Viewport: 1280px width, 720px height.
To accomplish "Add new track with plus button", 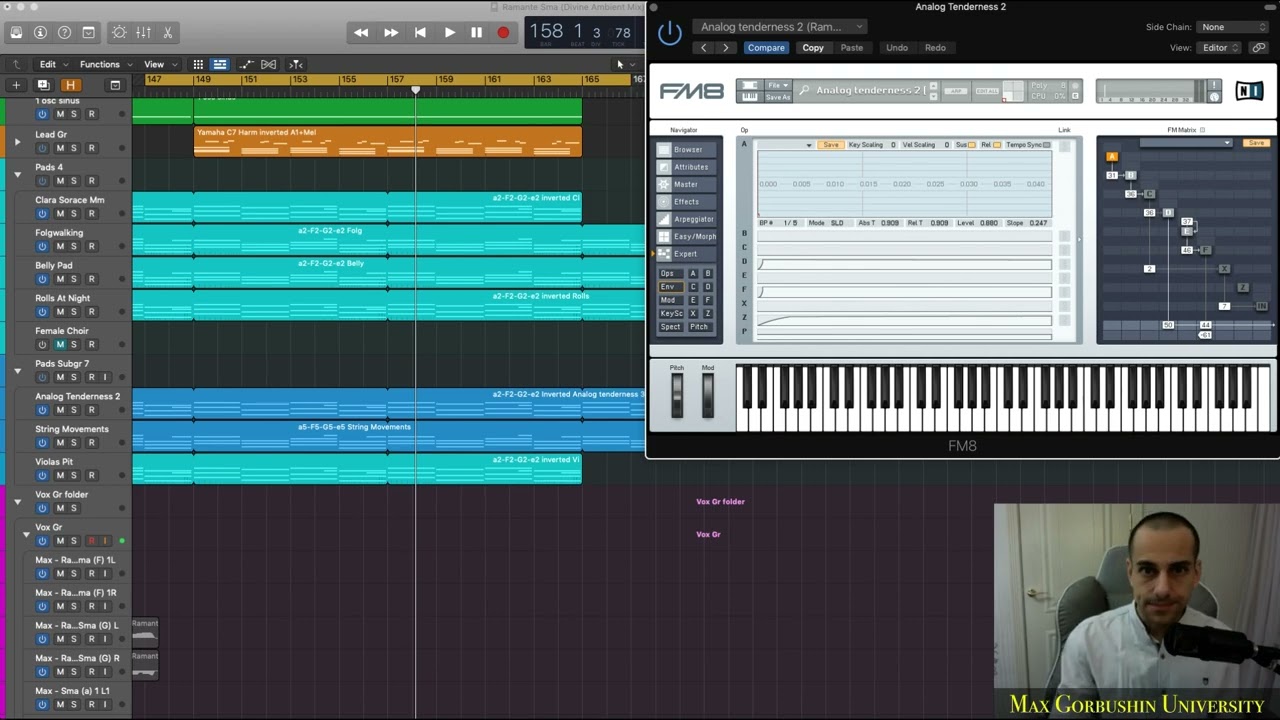I will (x=16, y=85).
